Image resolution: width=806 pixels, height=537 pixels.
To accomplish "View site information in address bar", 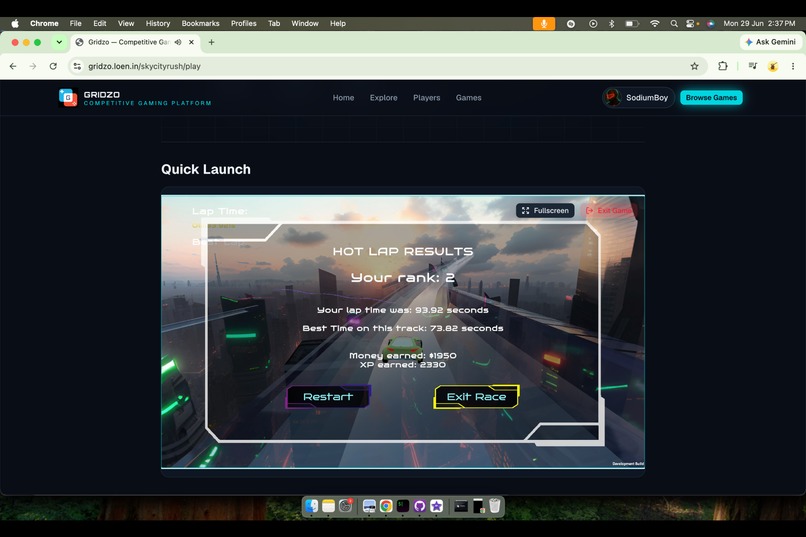I will (x=77, y=66).
